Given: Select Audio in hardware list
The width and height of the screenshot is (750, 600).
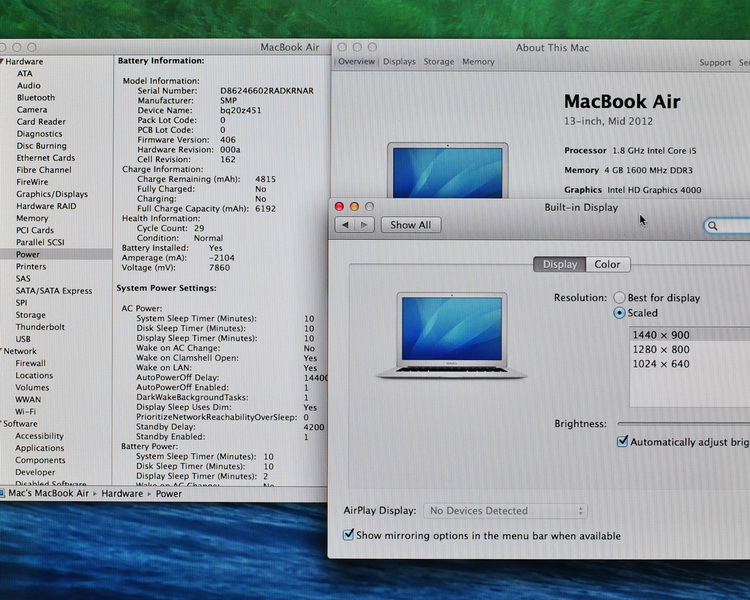Looking at the screenshot, I should click(x=29, y=86).
